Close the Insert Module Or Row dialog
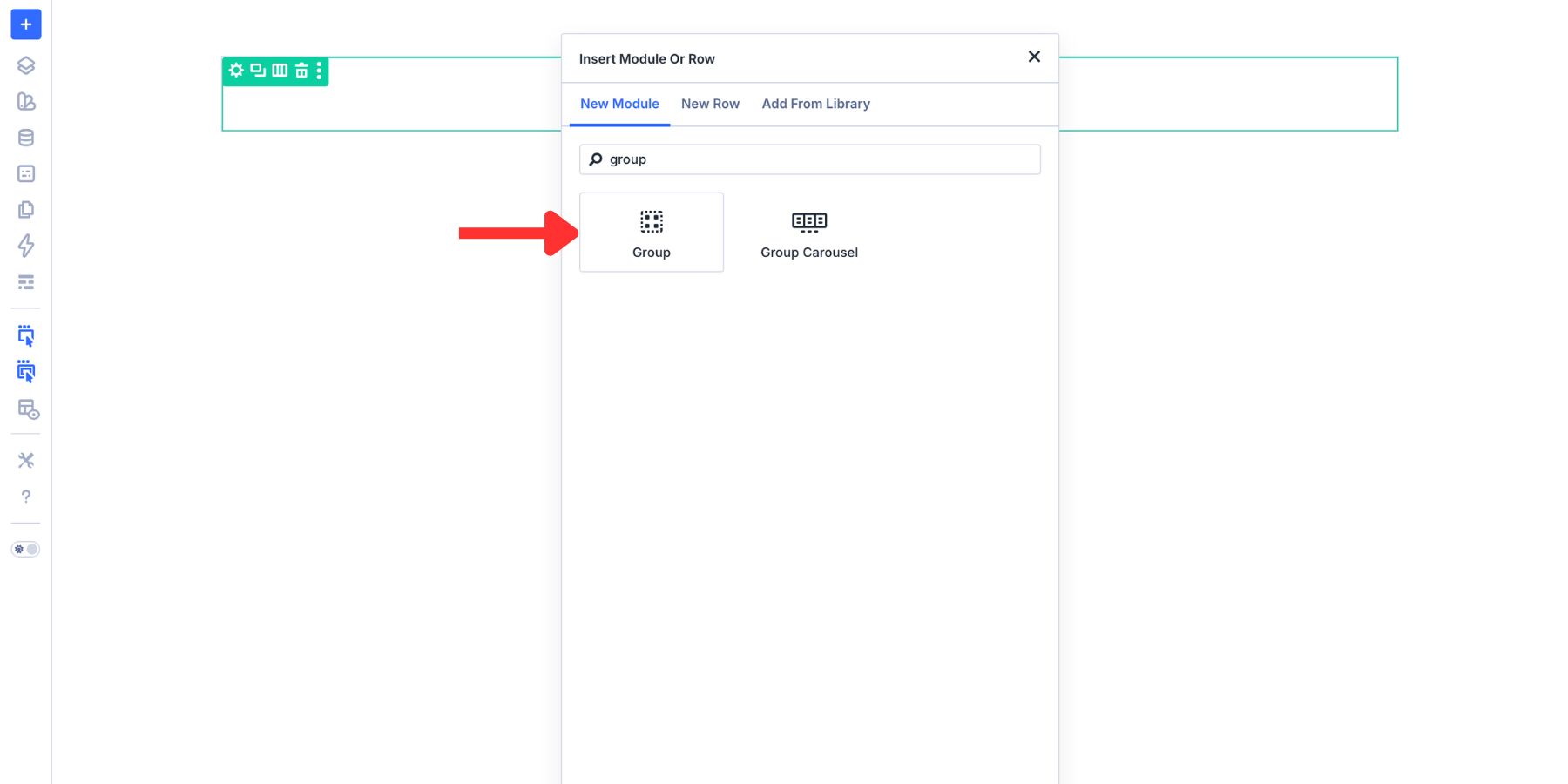 pos(1034,57)
